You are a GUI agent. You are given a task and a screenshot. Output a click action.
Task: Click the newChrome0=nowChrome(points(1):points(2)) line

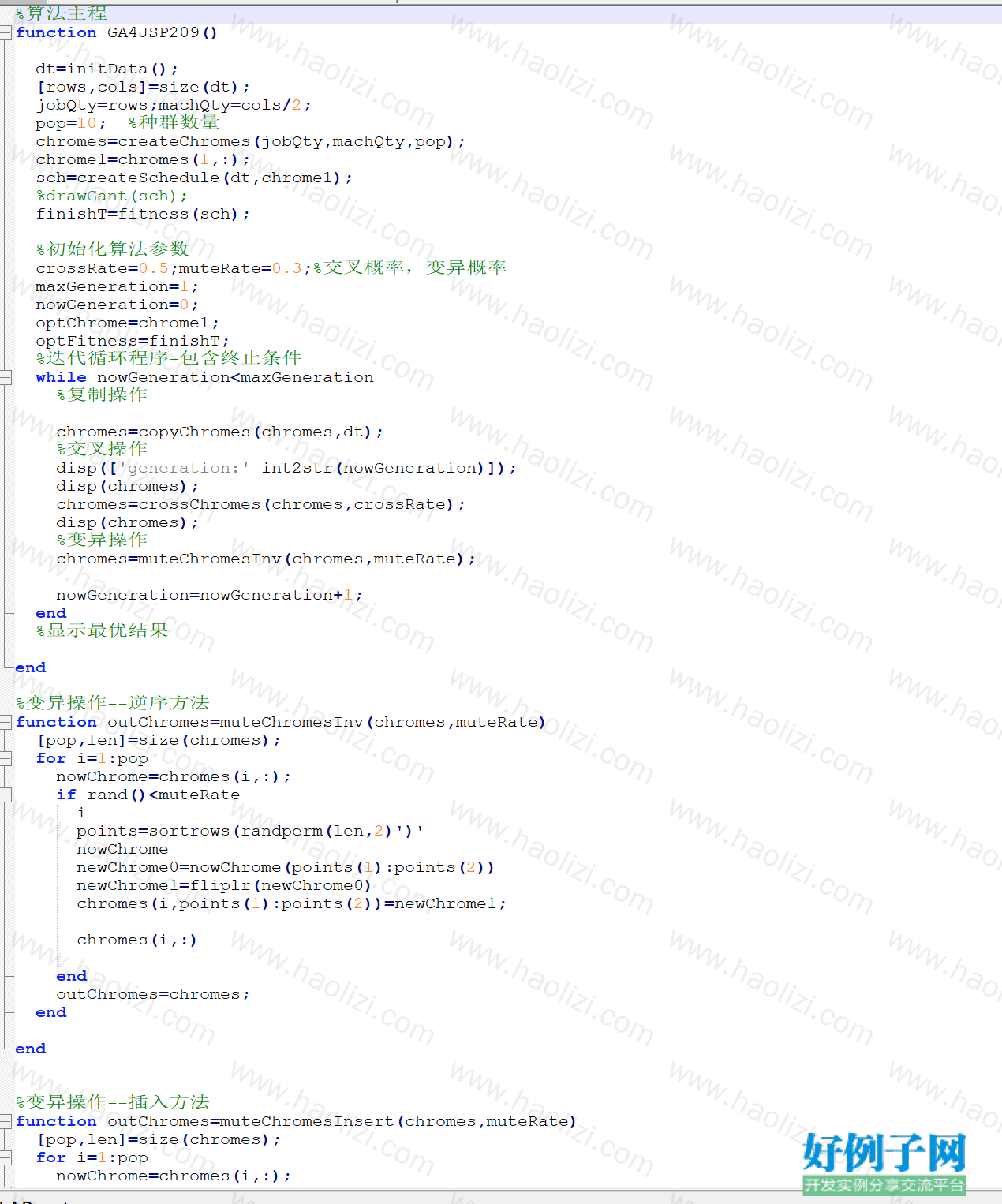point(286,867)
